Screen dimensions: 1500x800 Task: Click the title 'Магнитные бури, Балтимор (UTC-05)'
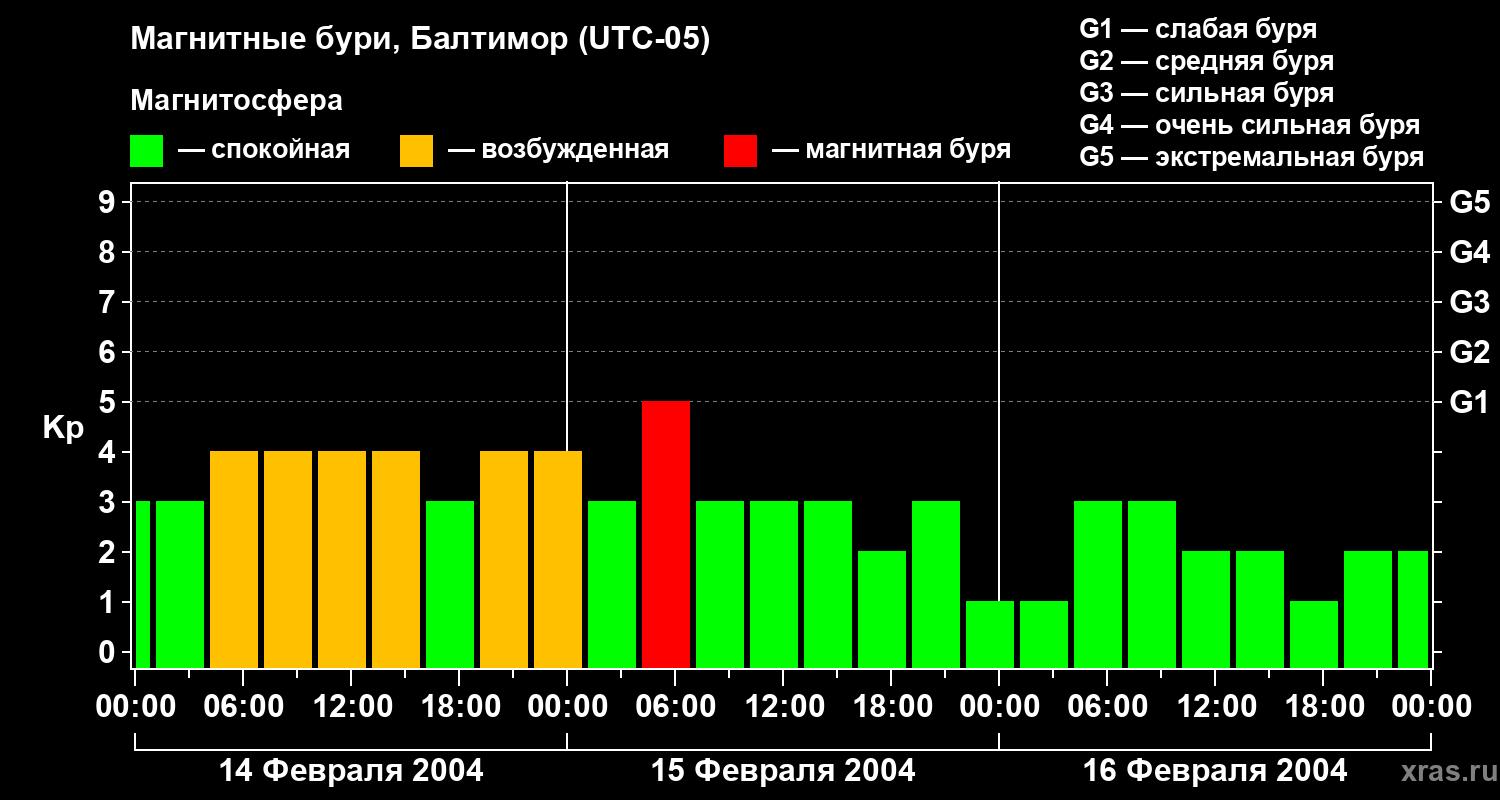click(420, 40)
